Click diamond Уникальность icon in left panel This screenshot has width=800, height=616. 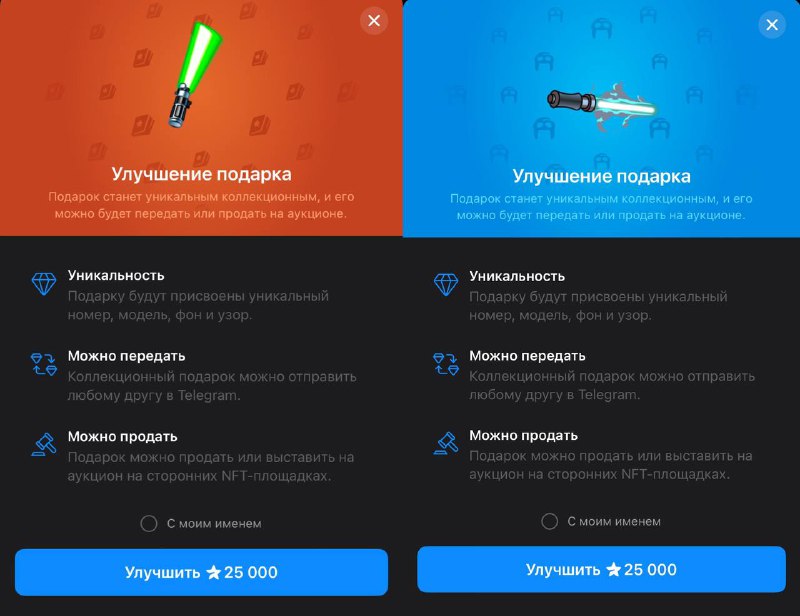[x=44, y=283]
